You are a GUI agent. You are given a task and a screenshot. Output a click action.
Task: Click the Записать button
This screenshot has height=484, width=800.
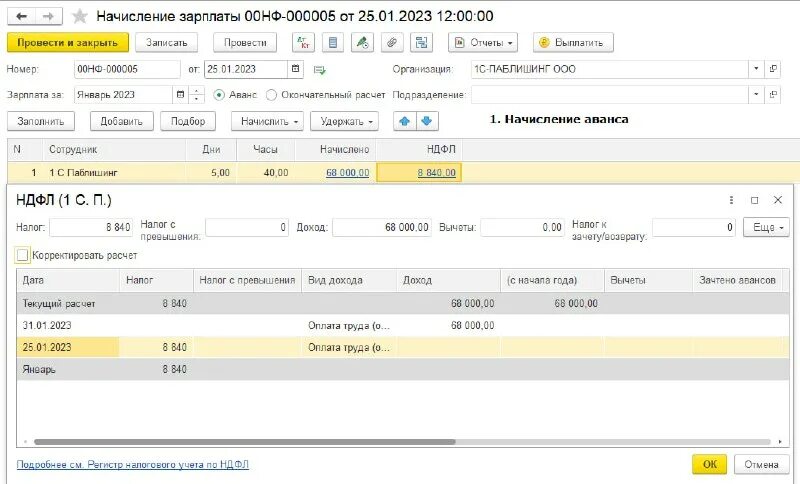(x=166, y=43)
